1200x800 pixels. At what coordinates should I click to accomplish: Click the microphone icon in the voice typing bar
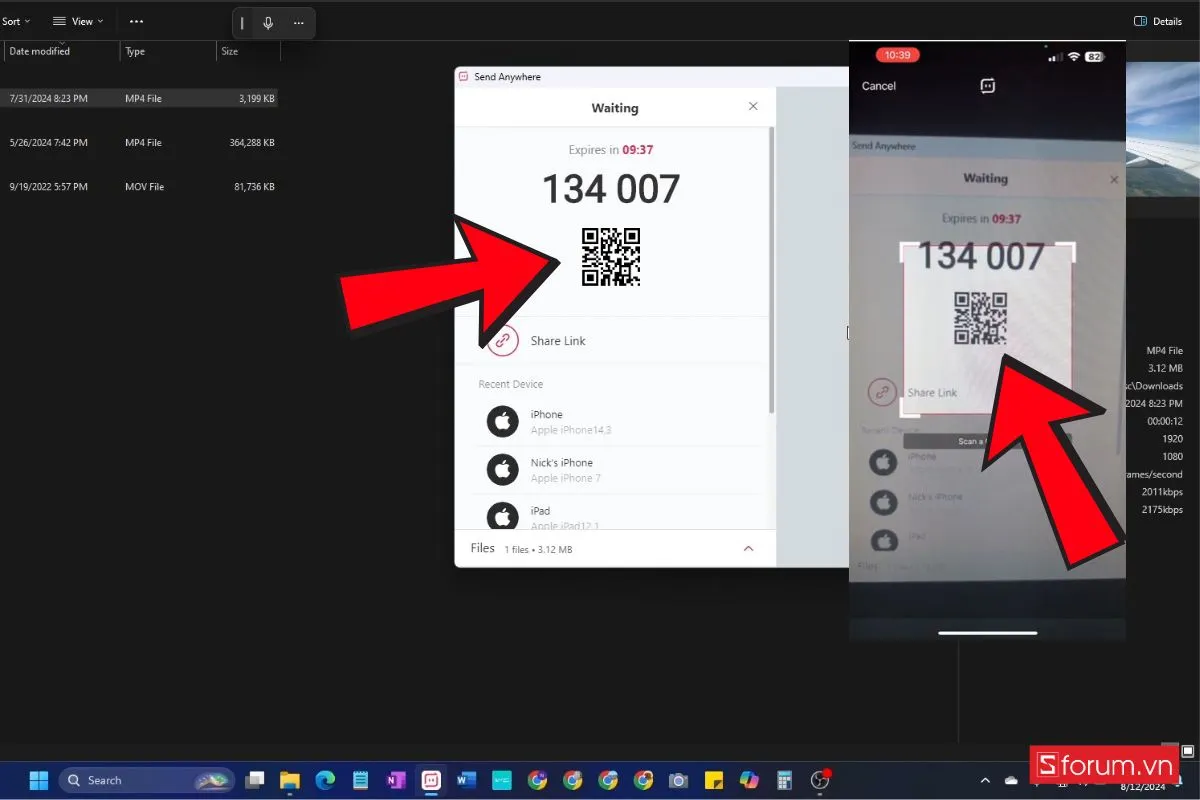(x=266, y=22)
